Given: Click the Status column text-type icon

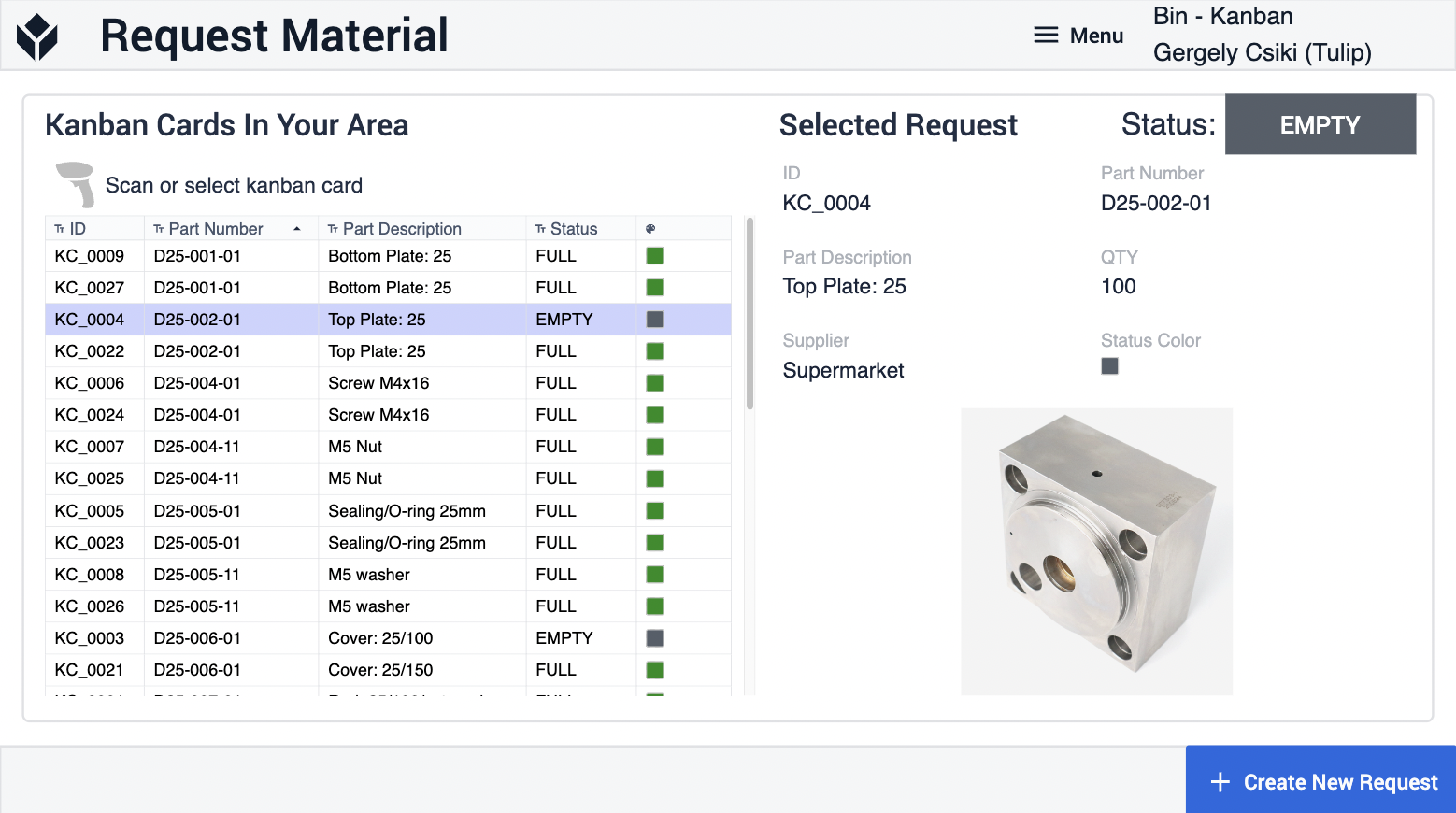Looking at the screenshot, I should click(540, 229).
